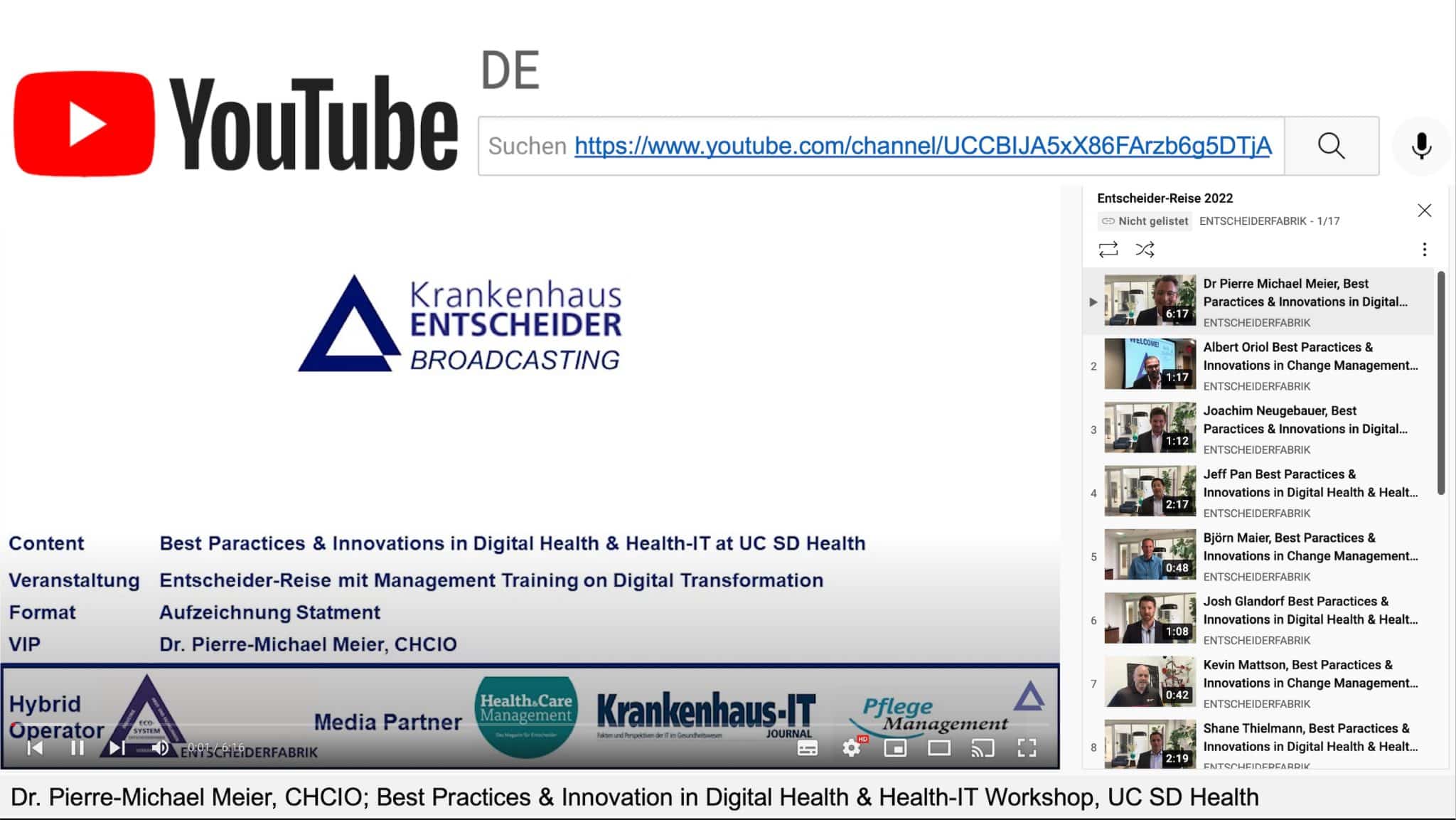Click video title text below the player
The image size is (1456, 820).
pos(634,797)
